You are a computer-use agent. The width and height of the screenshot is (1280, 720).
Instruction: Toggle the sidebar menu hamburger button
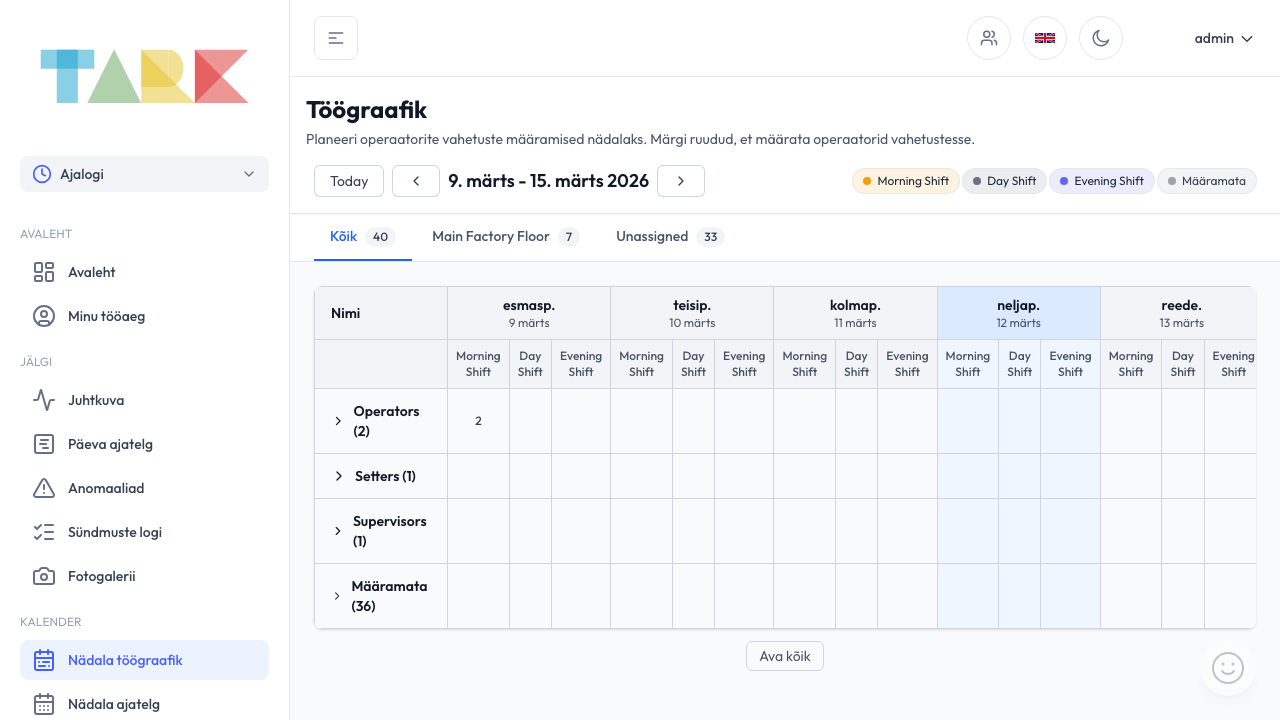click(336, 38)
